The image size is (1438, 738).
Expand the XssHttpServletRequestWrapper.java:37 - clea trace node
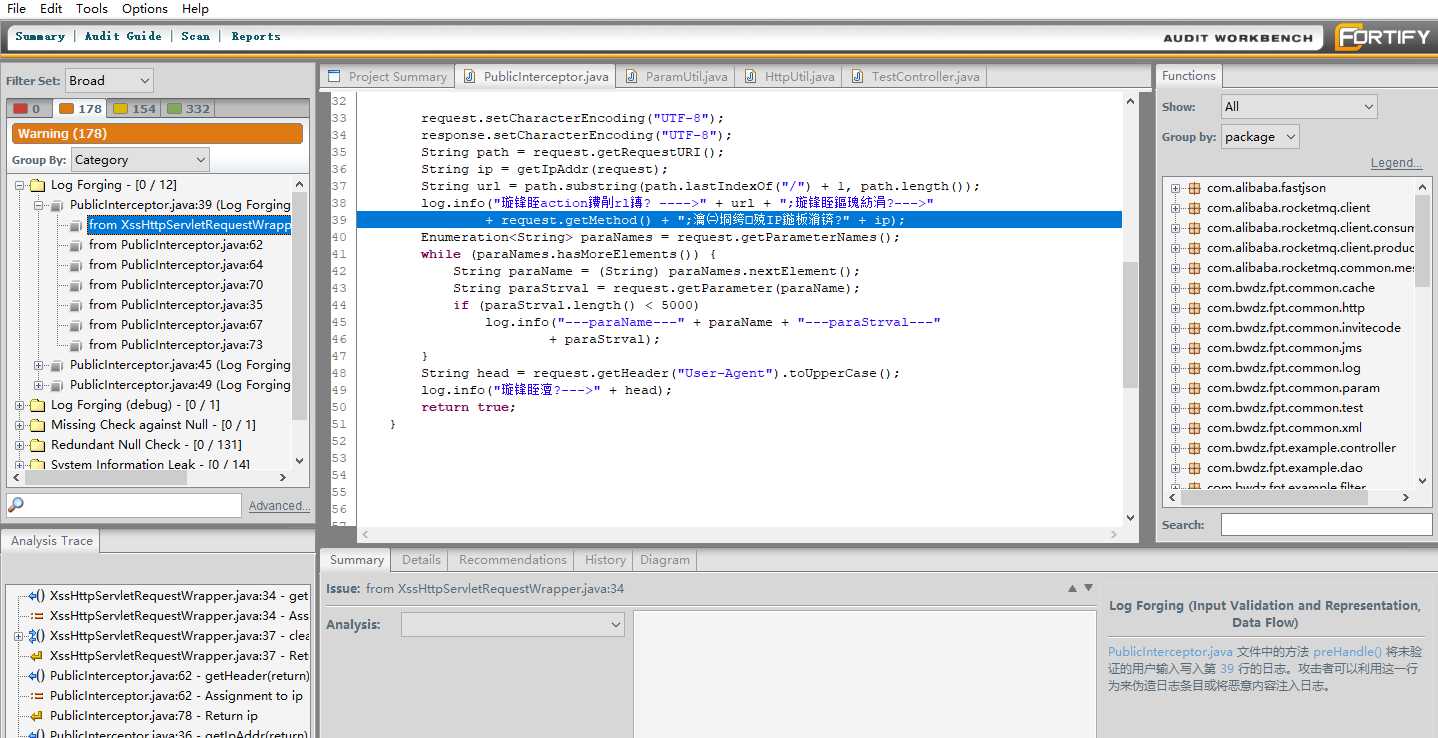[x=19, y=636]
